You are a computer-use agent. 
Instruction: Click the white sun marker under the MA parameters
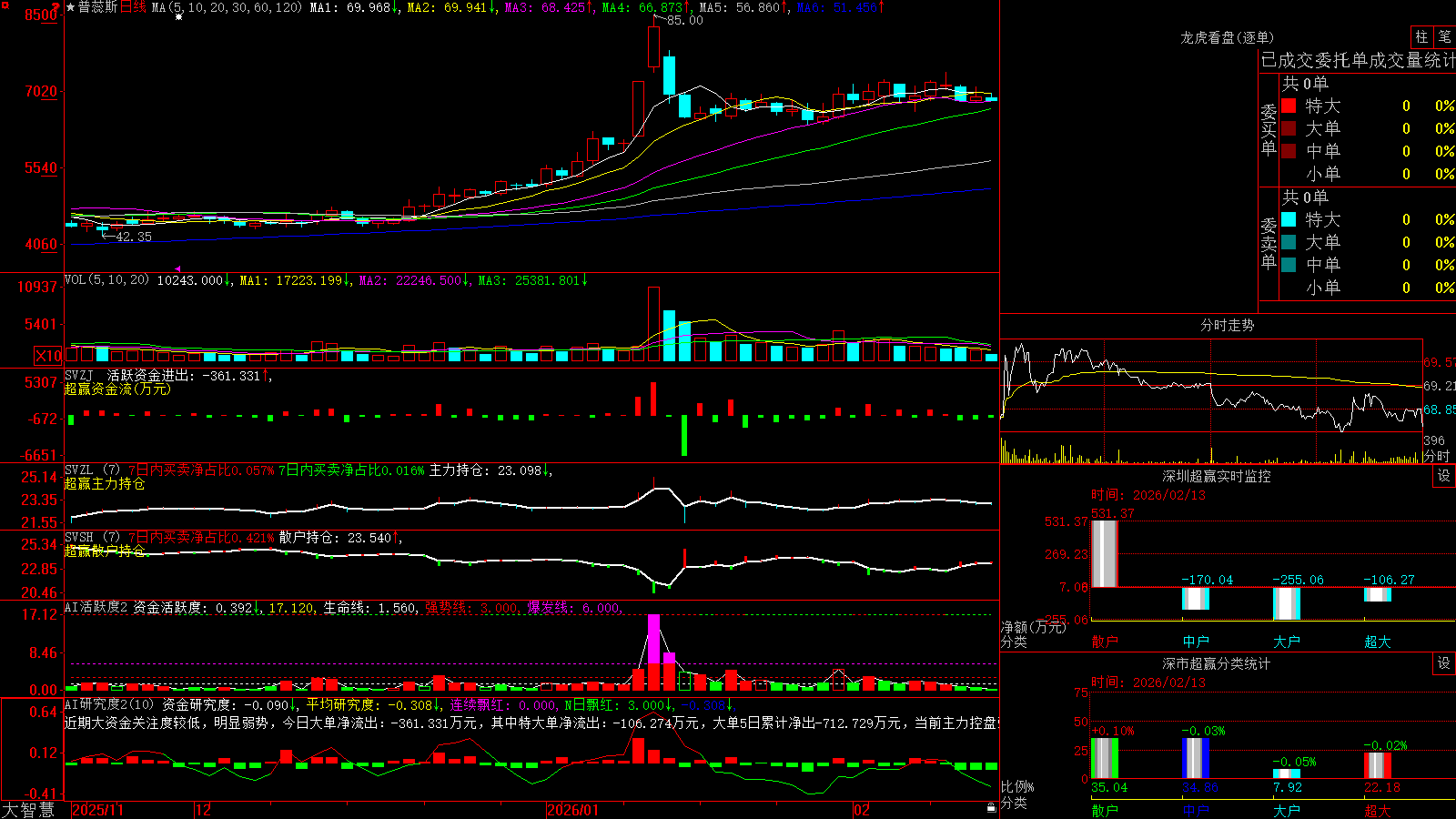tap(179, 16)
